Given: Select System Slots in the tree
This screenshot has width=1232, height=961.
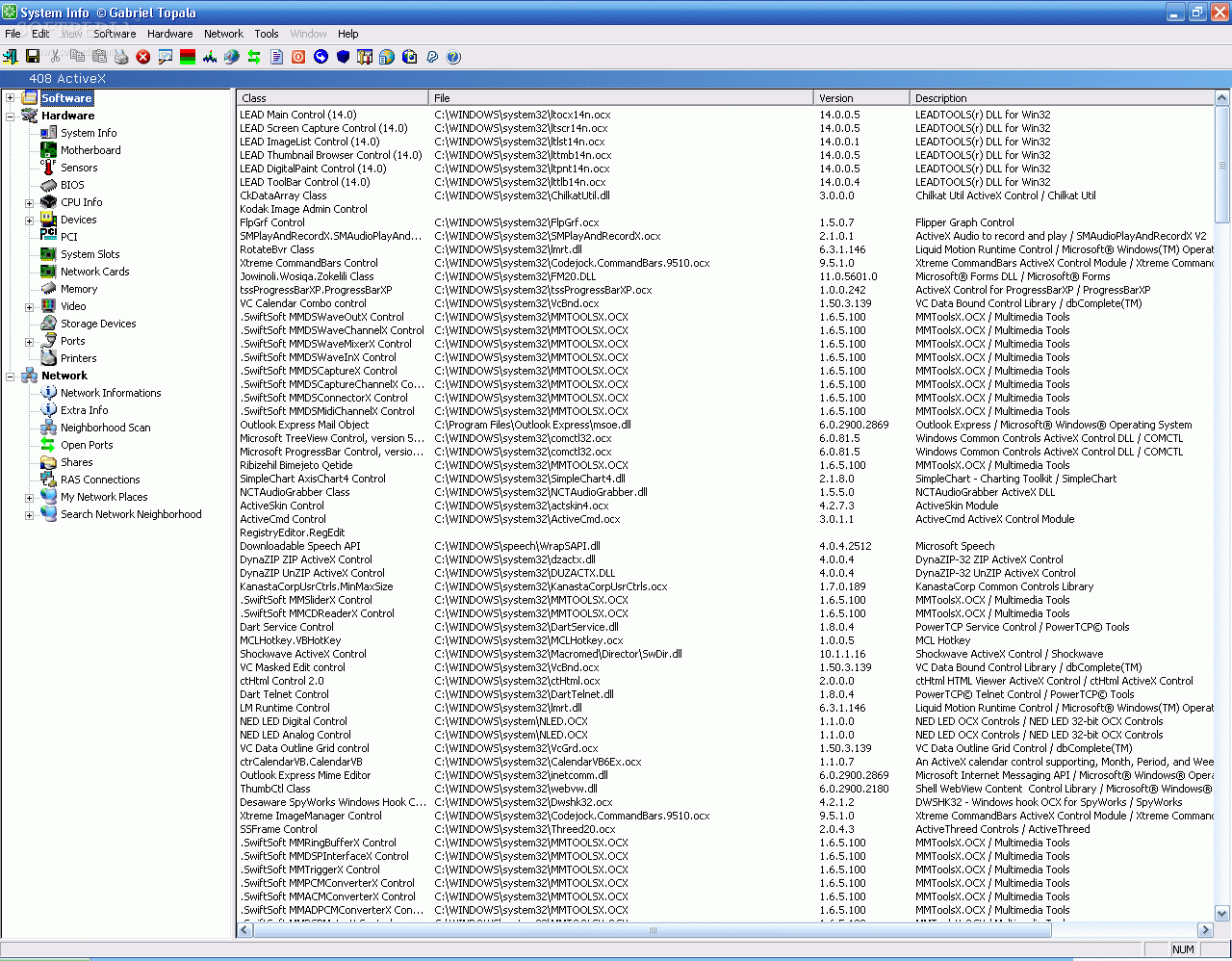Looking at the screenshot, I should [x=90, y=254].
